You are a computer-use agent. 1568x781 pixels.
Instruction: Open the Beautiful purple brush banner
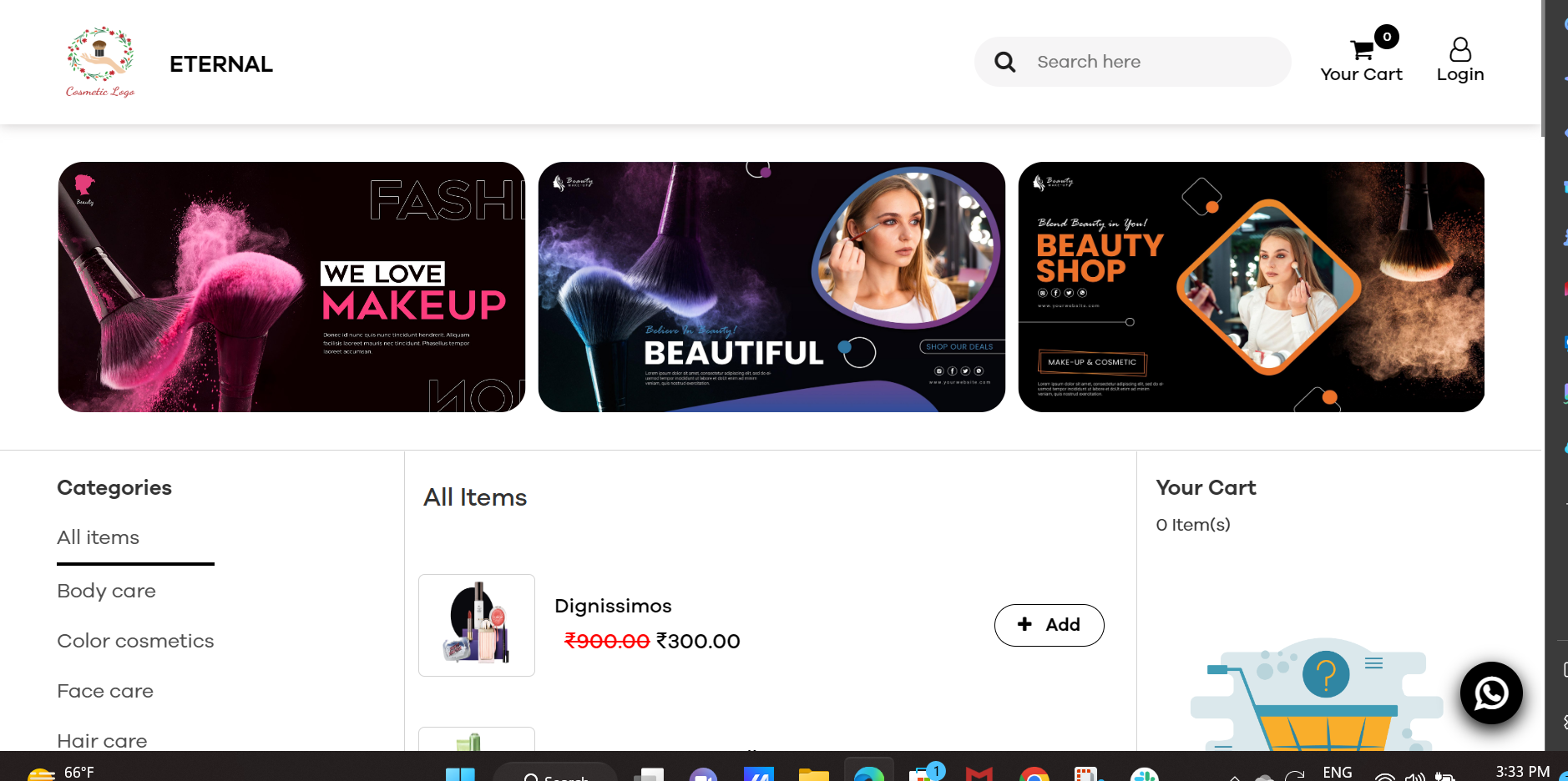[x=771, y=287]
